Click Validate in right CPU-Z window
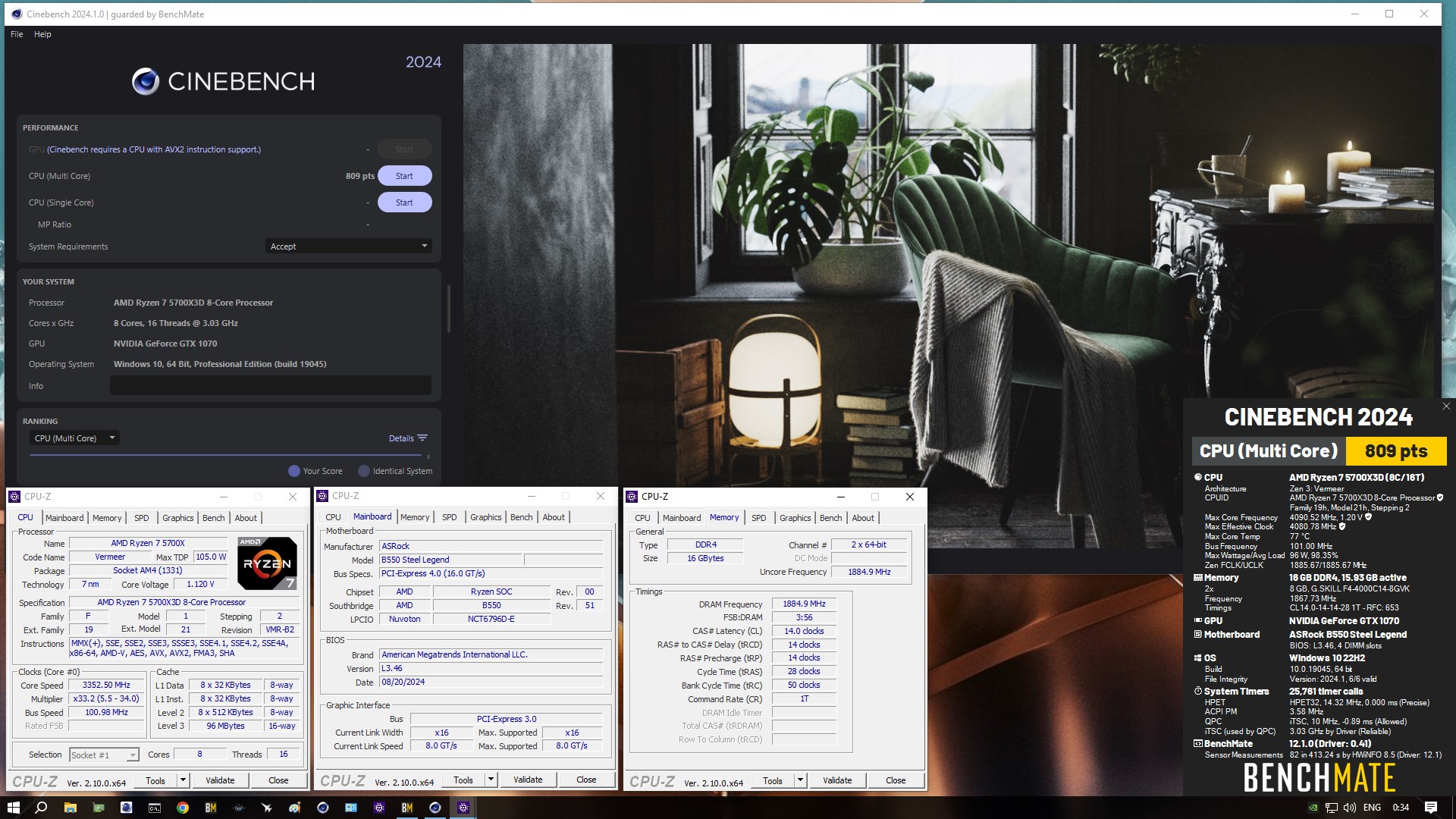 837,780
